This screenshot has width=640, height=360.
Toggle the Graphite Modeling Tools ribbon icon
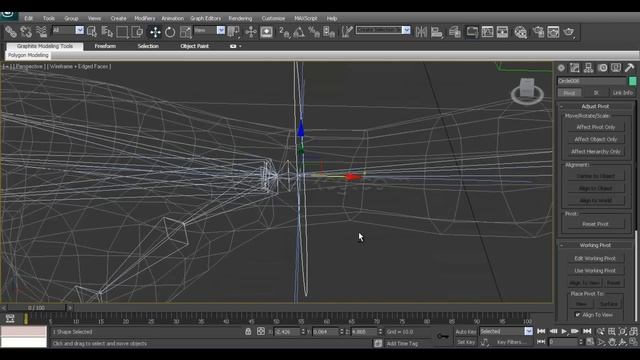click(472, 32)
